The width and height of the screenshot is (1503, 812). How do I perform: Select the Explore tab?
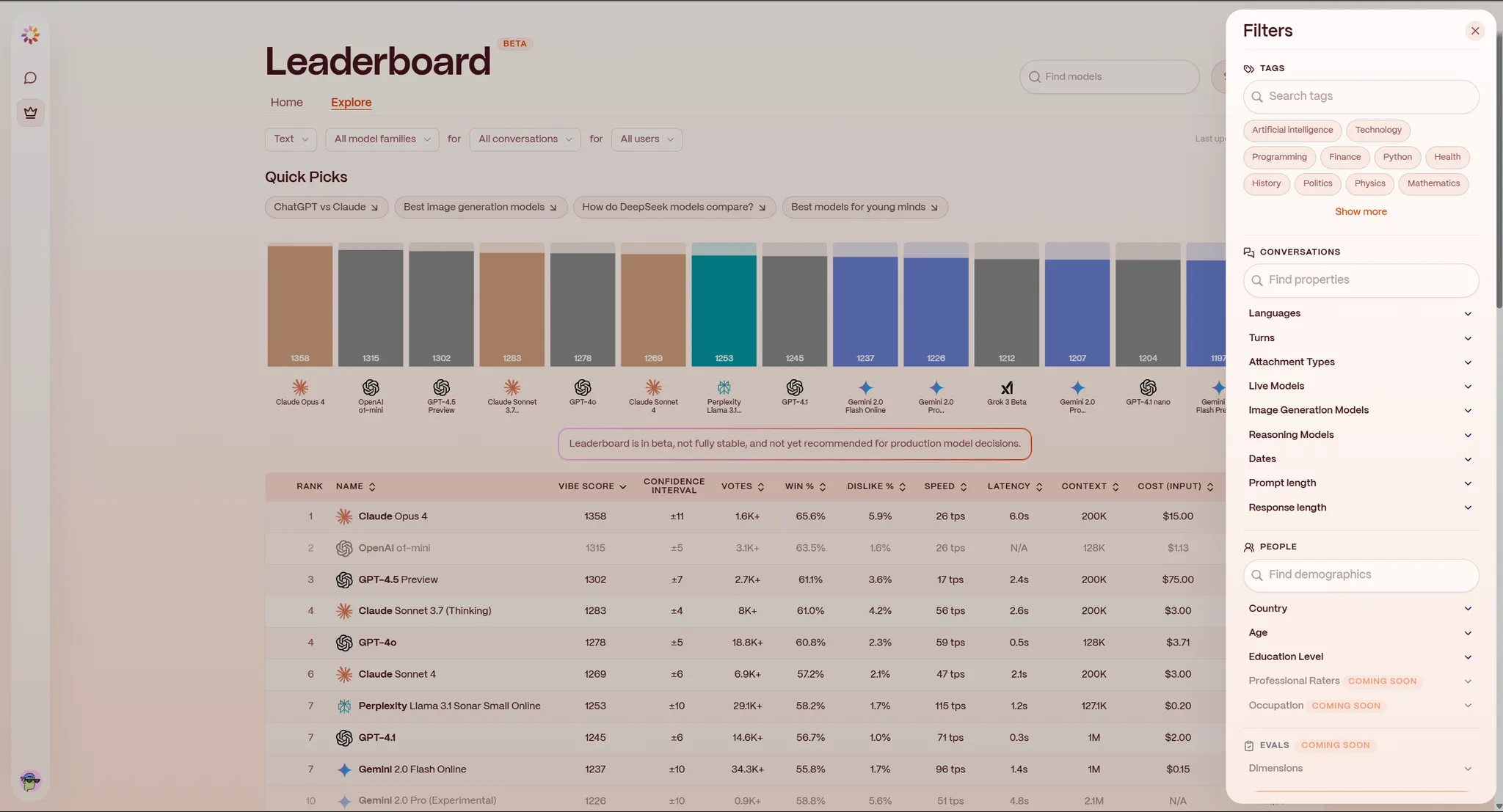[x=351, y=103]
